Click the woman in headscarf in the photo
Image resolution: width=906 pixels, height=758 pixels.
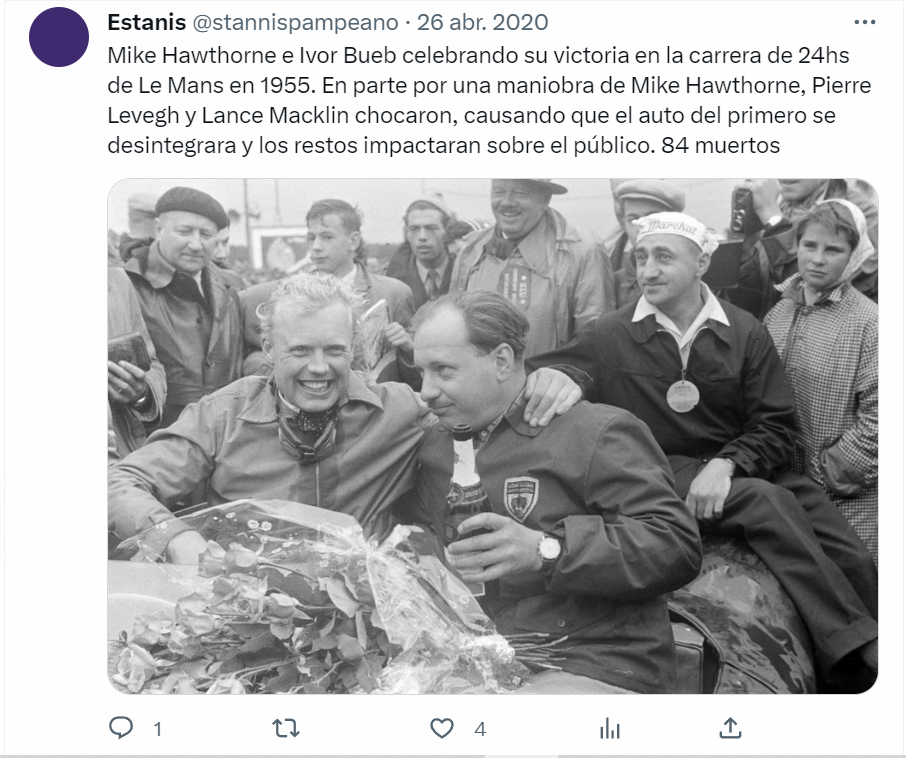(823, 358)
